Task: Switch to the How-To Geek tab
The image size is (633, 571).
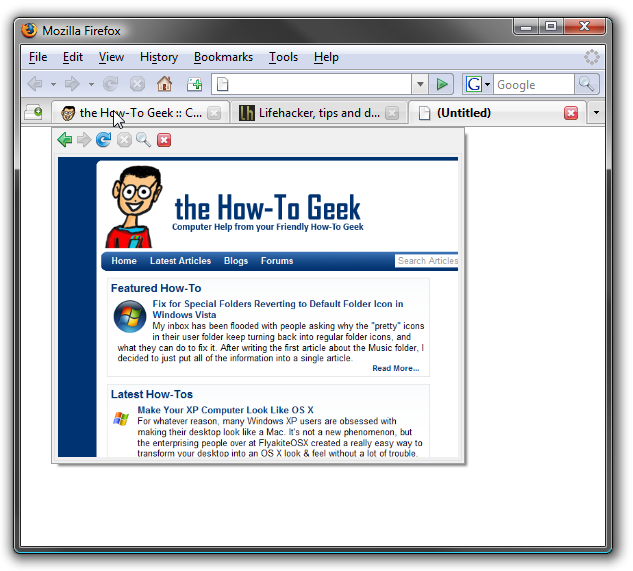Action: tap(140, 113)
